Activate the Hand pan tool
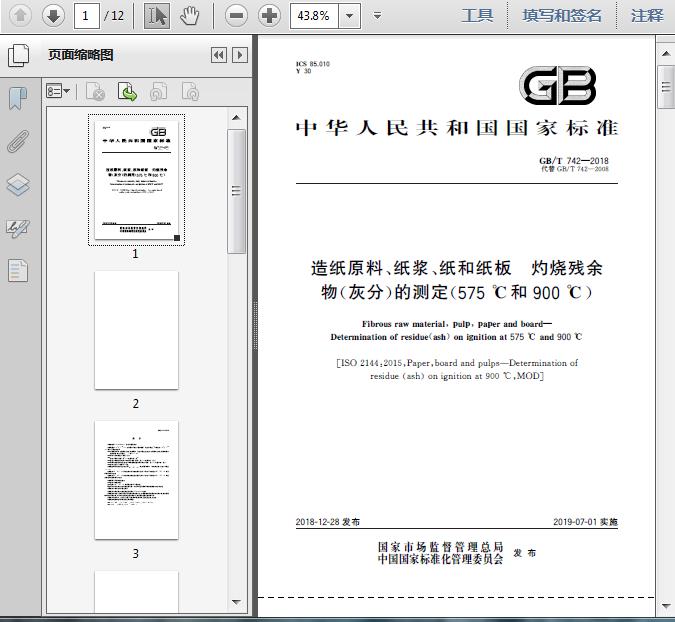 click(189, 16)
